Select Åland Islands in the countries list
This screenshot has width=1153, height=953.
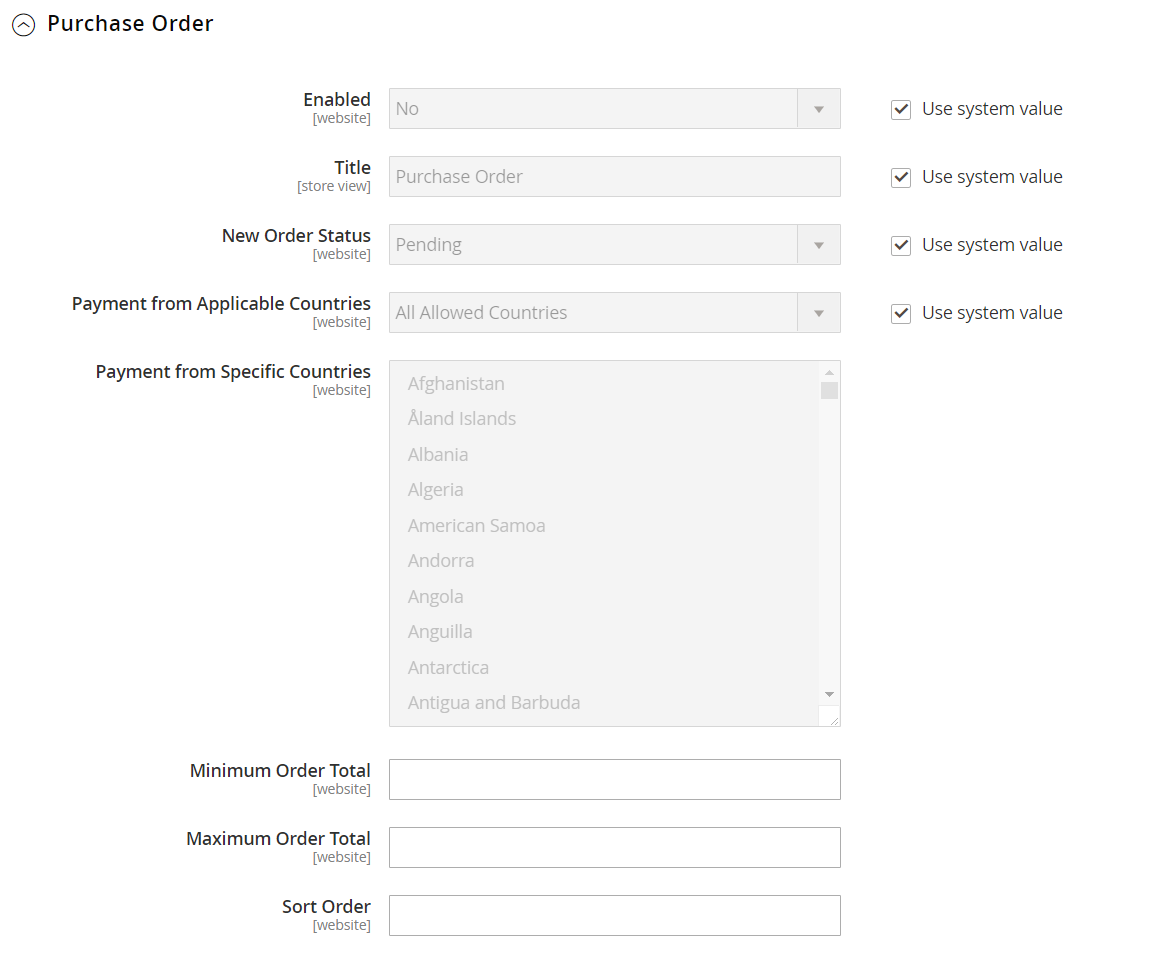(x=604, y=419)
